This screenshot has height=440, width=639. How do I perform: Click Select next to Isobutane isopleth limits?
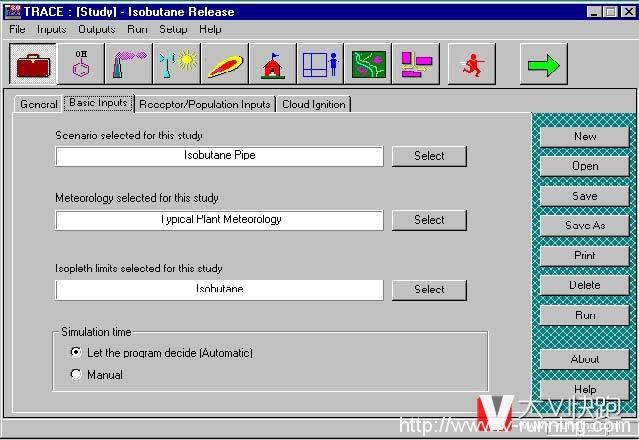429,290
